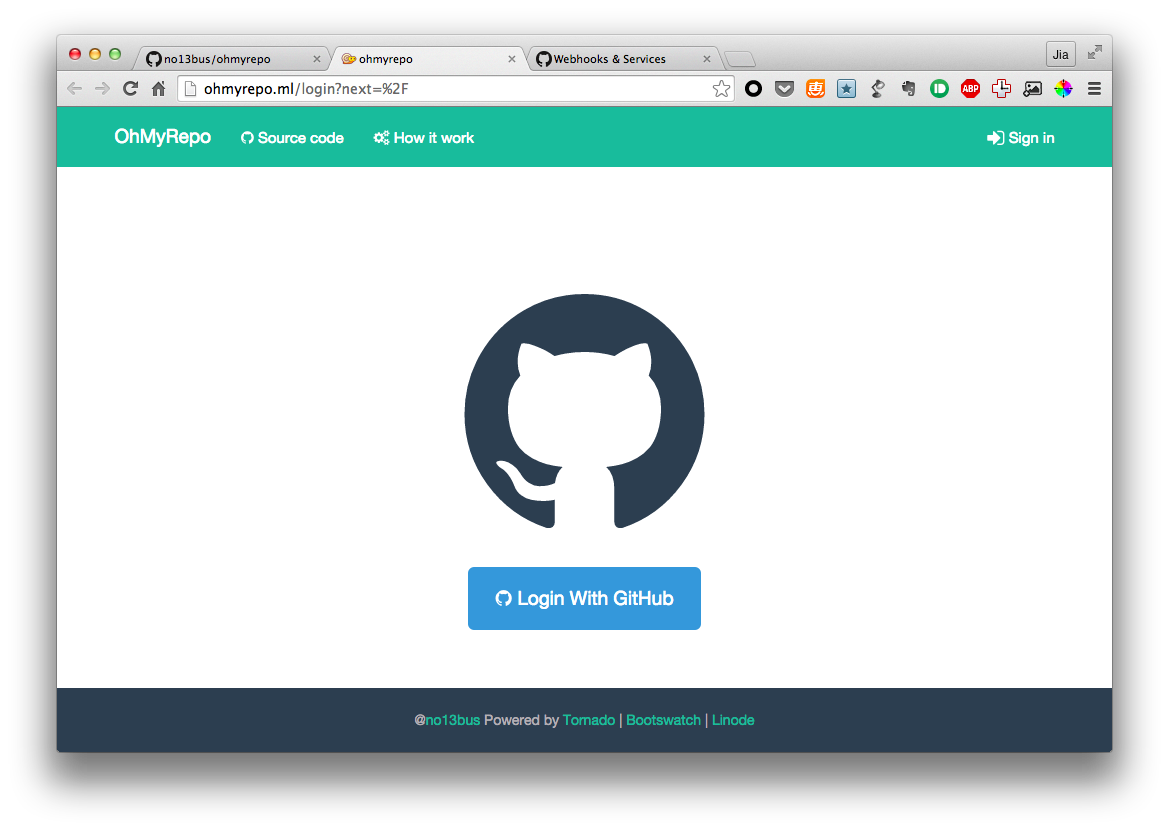1169x831 pixels.
Task: Click Sign in in the navbar
Action: point(1021,138)
